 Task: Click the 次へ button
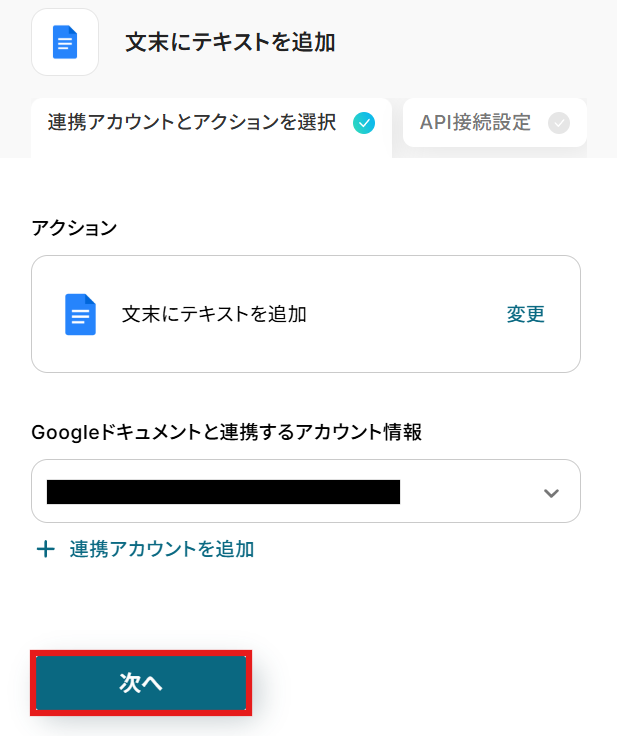[x=141, y=683]
